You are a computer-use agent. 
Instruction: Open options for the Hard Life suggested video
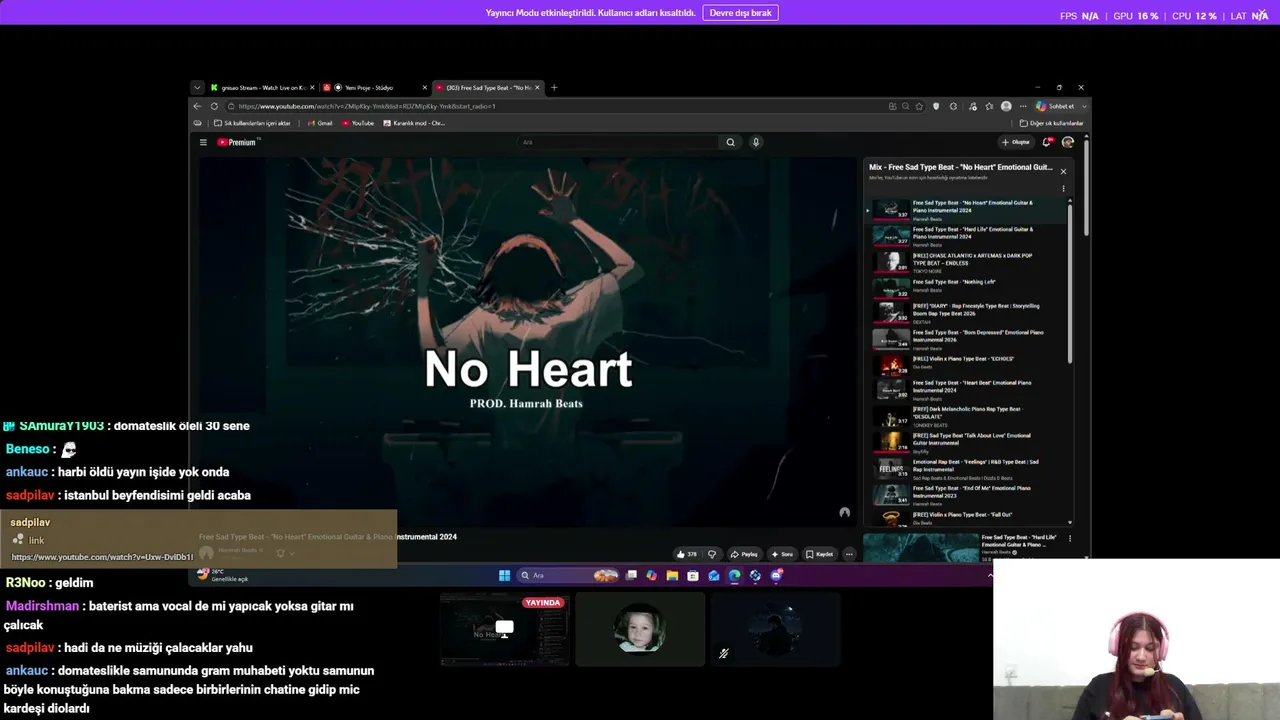[x=1070, y=539]
